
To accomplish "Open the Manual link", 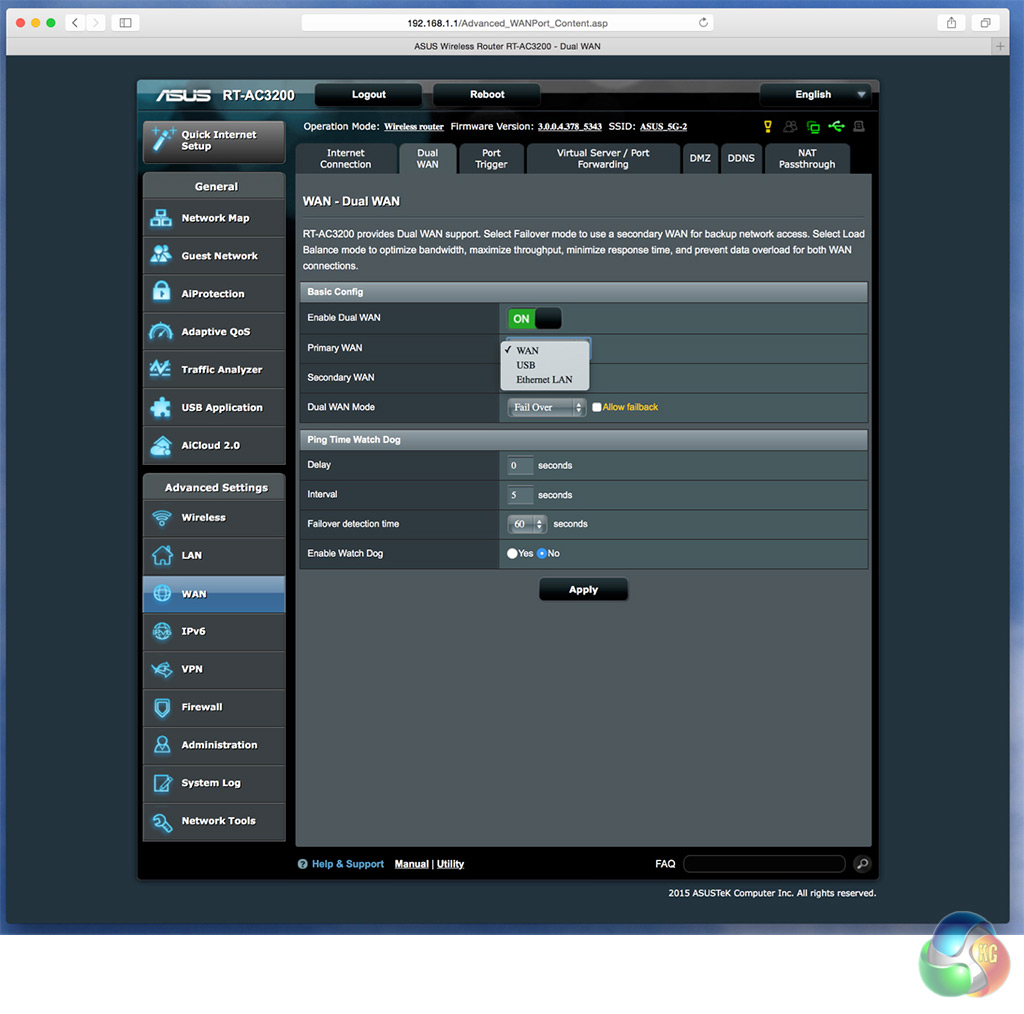I will [411, 864].
